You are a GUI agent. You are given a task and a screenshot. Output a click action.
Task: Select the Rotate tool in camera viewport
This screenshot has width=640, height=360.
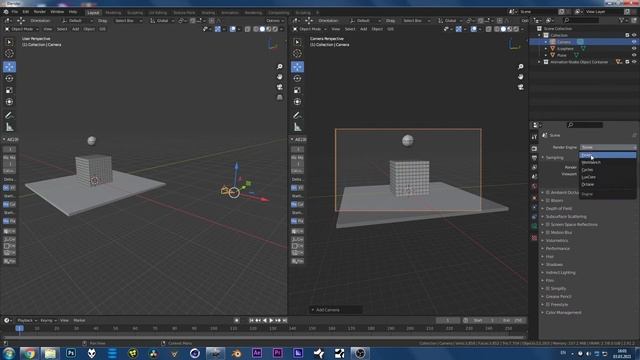point(297,78)
